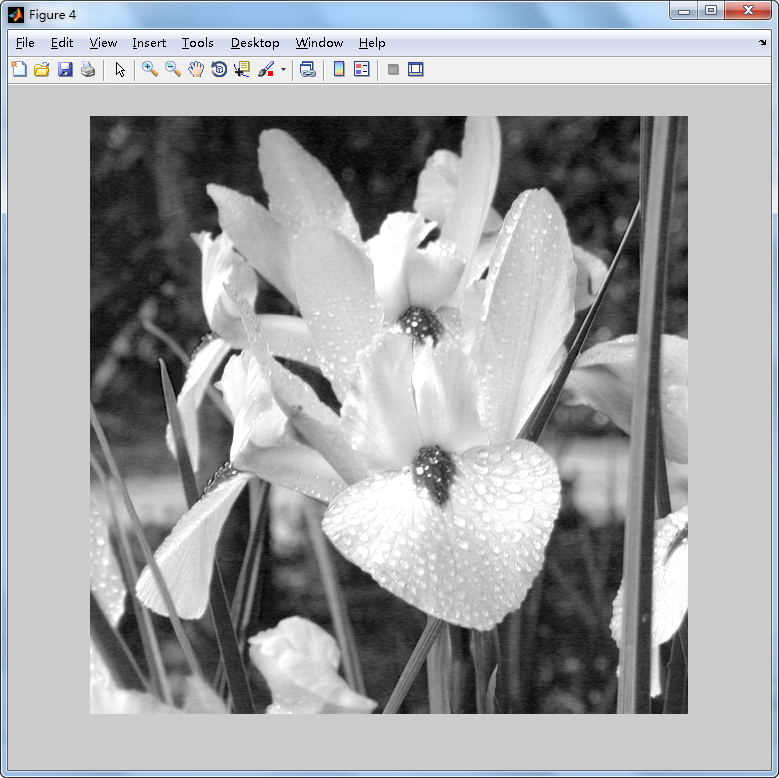The width and height of the screenshot is (779, 778).
Task: Select the Brush/Select Data tool
Action: 266,69
